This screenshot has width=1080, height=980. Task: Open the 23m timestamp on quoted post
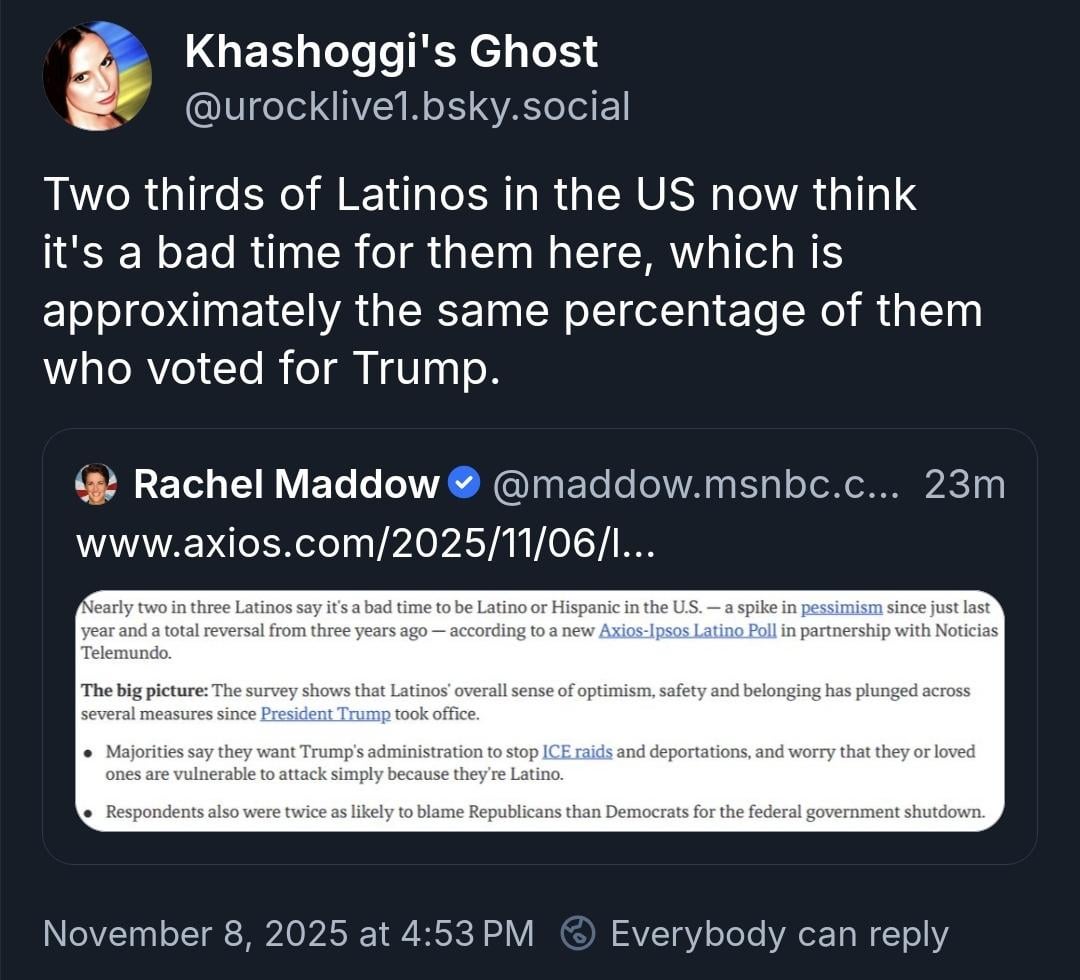(x=964, y=485)
